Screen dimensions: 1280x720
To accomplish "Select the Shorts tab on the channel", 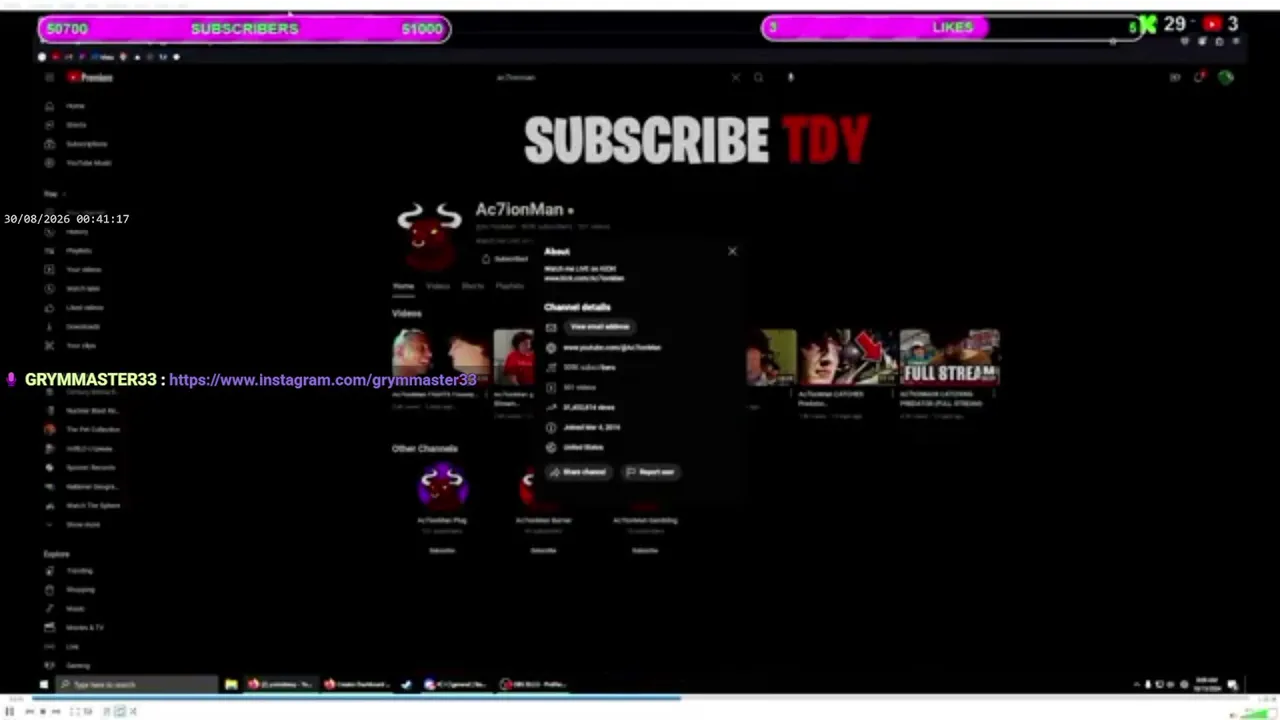I will coord(473,286).
